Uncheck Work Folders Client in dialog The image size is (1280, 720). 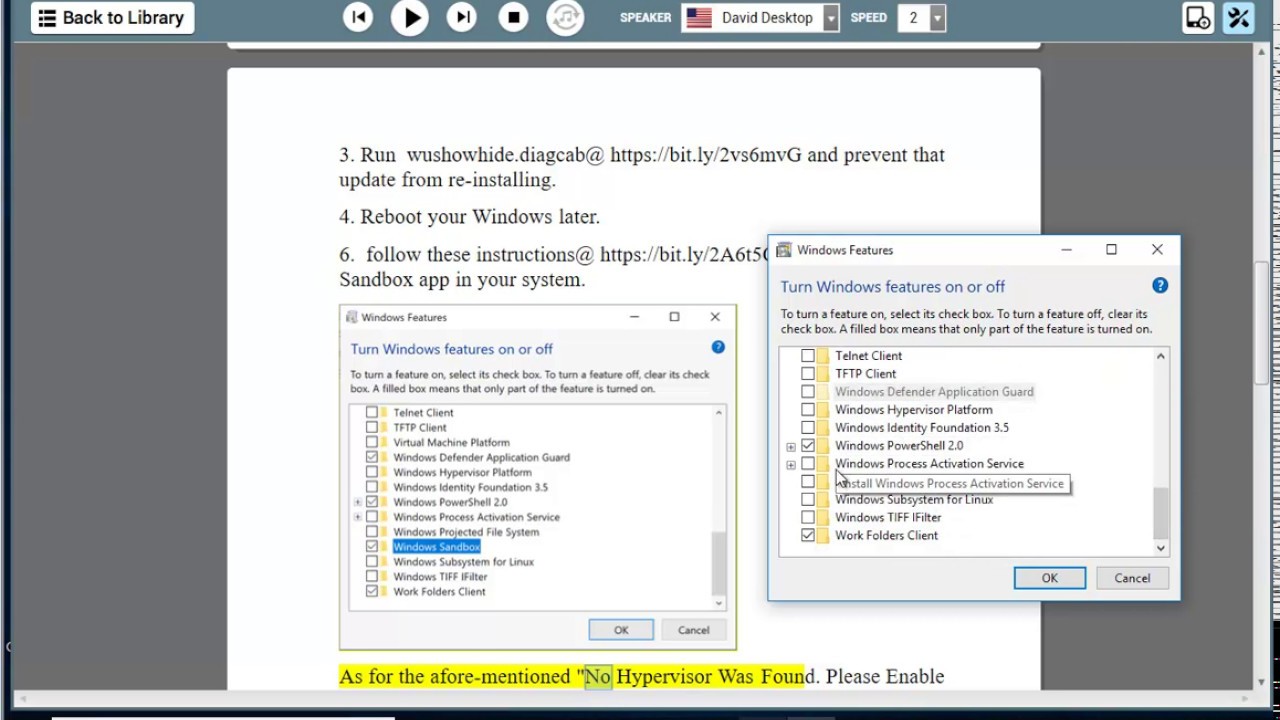pyautogui.click(x=808, y=536)
